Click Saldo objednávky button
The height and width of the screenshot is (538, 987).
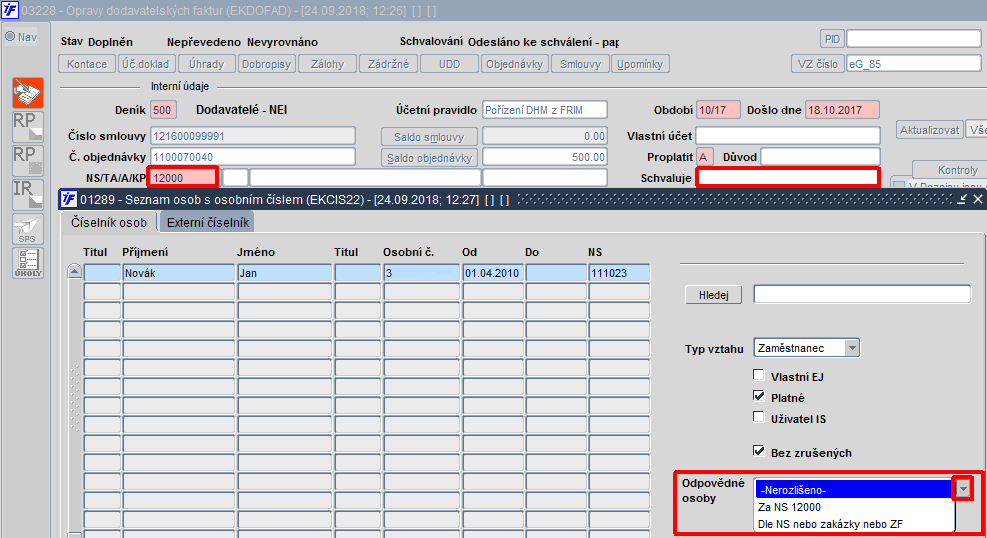click(429, 158)
